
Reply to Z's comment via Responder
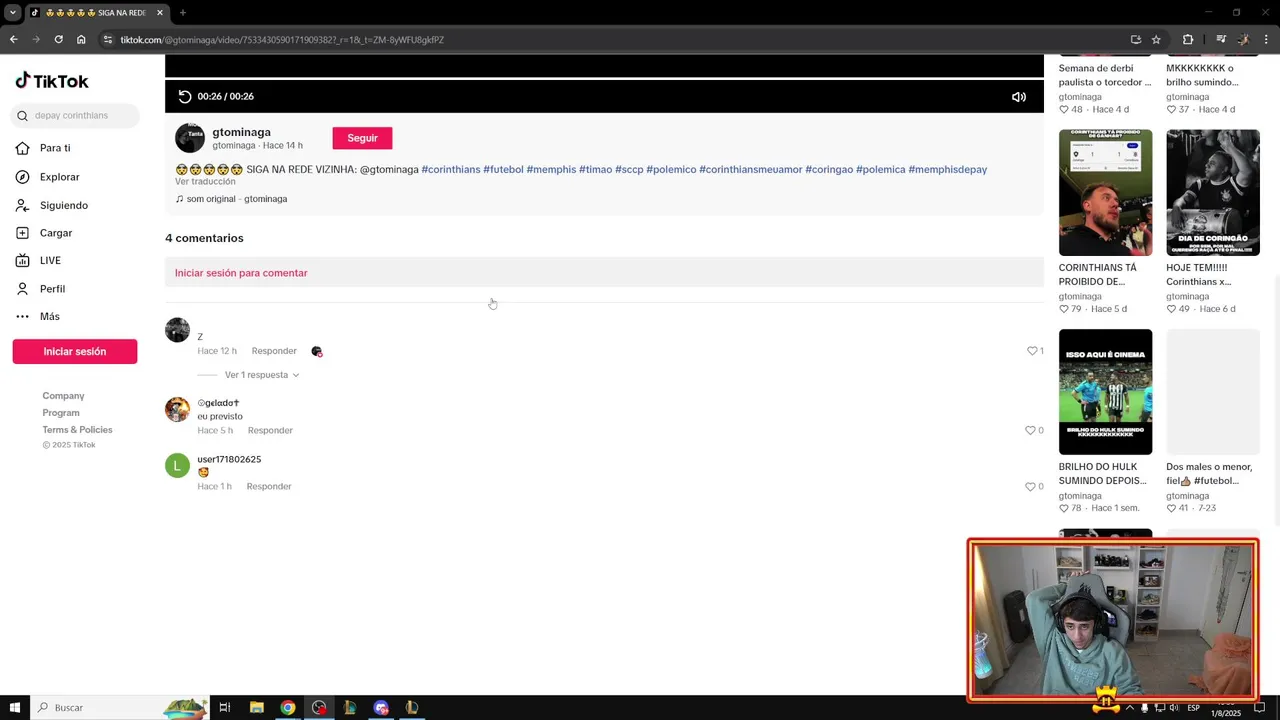tap(274, 351)
